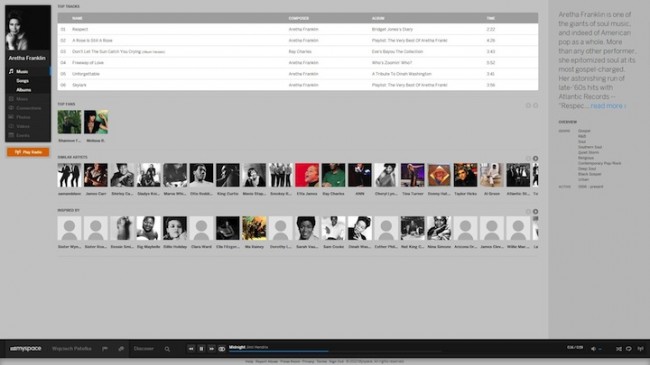Open album Bridget Jones's Diary
650x365 pixels.
pos(392,29)
